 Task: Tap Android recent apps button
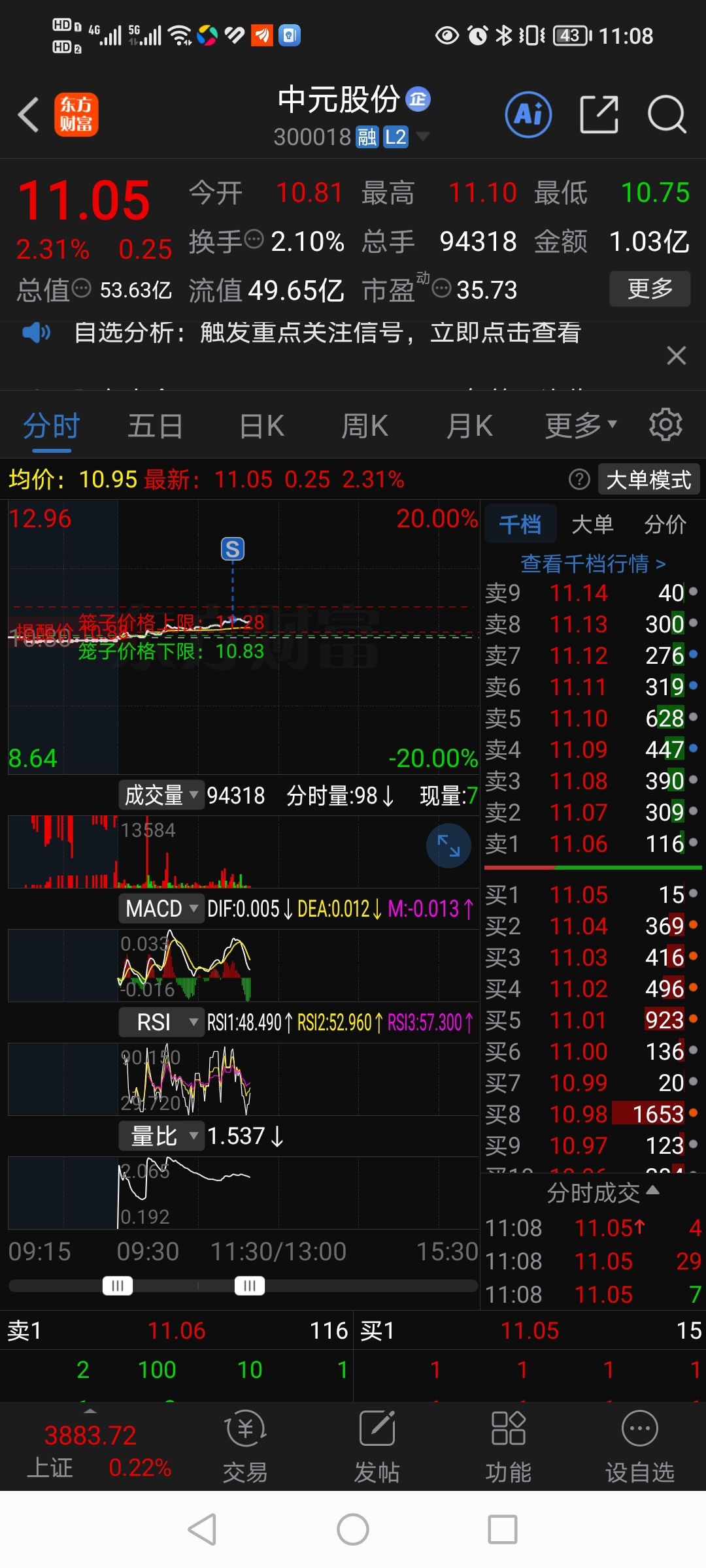pos(503,1529)
